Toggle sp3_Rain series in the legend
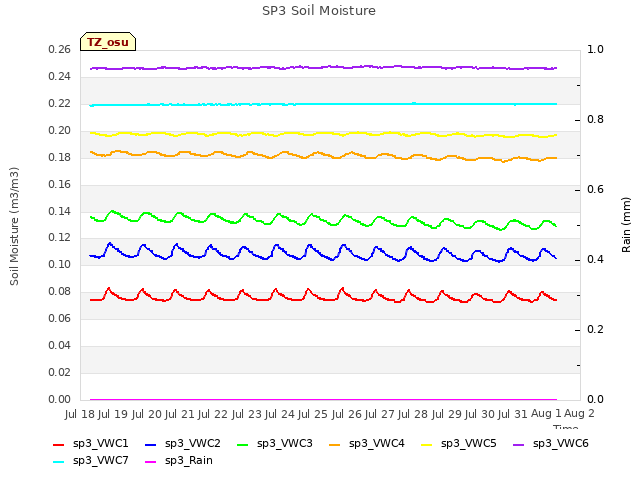Image resolution: width=640 pixels, height=480 pixels. 179,461
